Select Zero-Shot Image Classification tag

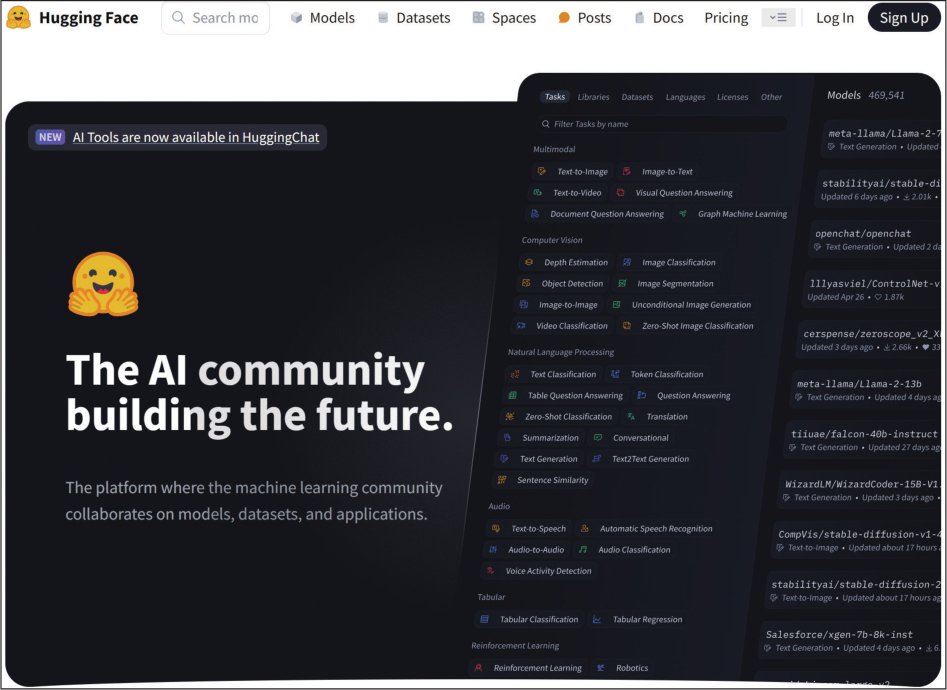click(688, 326)
